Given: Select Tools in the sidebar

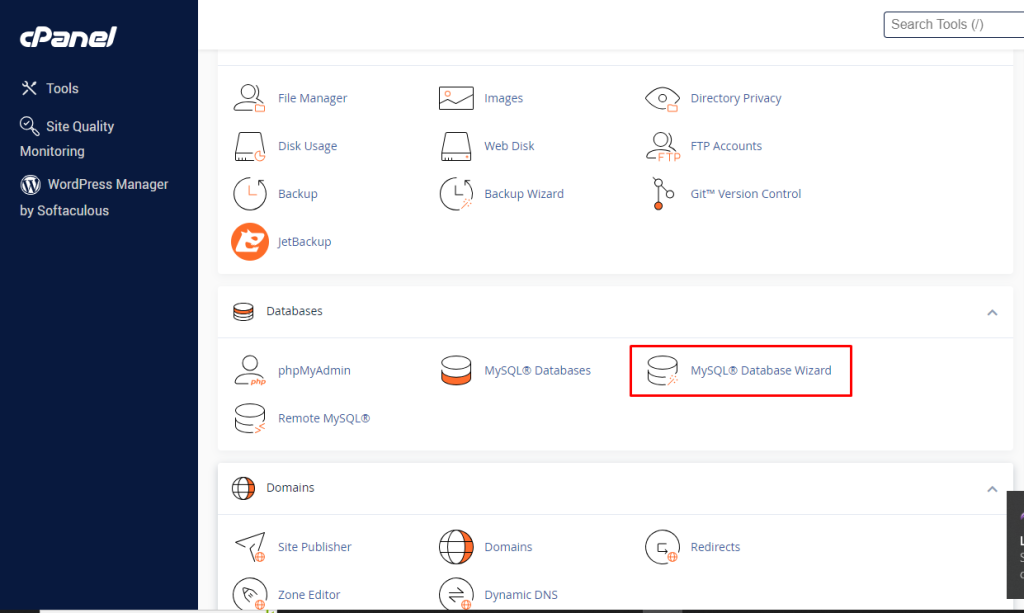Looking at the screenshot, I should pos(49,88).
